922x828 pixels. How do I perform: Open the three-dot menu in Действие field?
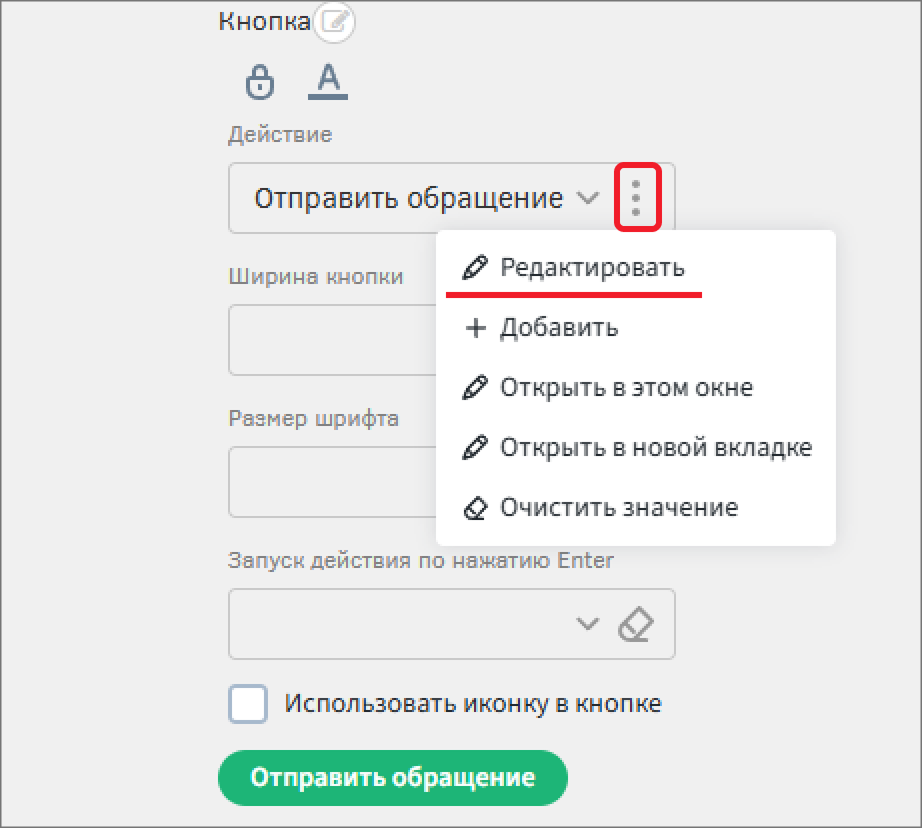click(636, 198)
